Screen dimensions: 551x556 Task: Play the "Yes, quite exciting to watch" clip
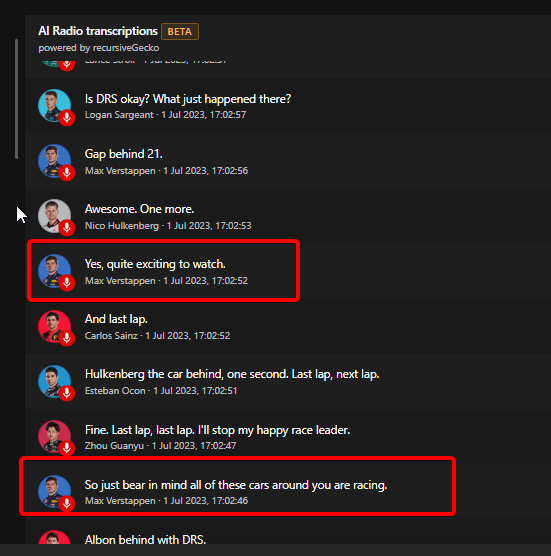click(x=67, y=283)
